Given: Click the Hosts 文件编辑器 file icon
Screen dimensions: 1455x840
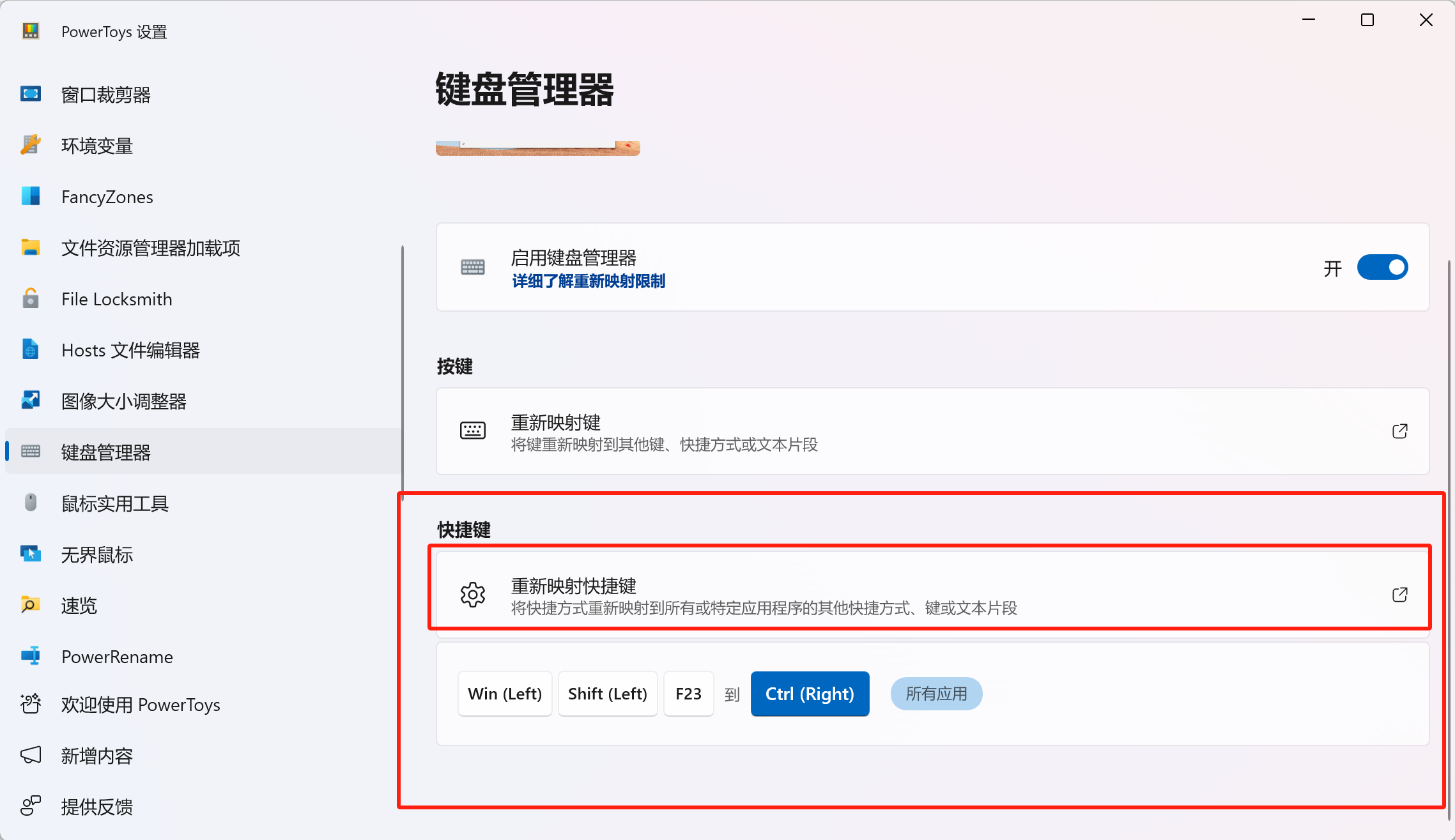Looking at the screenshot, I should pos(31,349).
